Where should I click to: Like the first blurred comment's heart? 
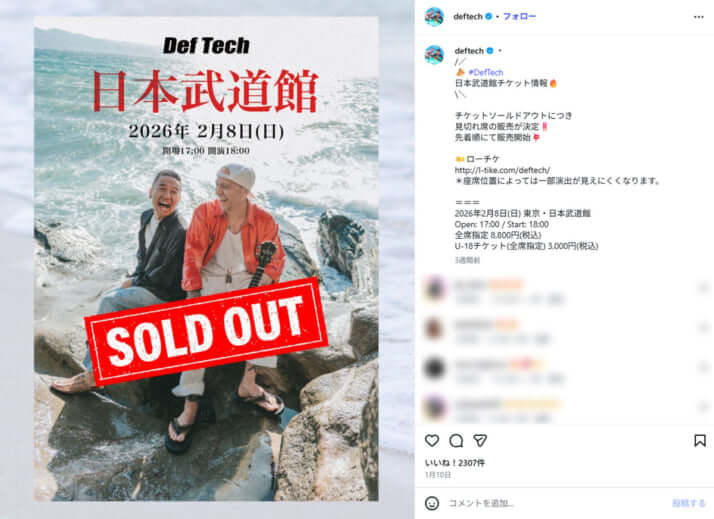[x=704, y=287]
